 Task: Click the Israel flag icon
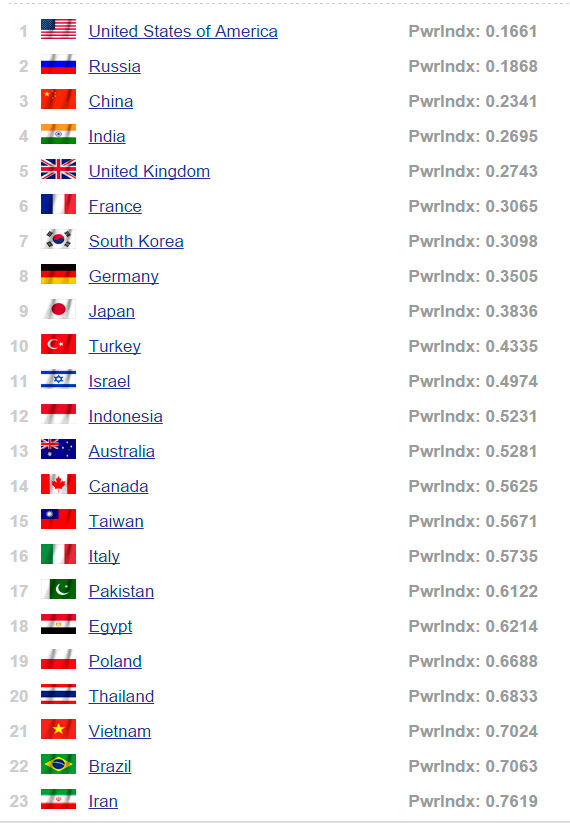[58, 379]
